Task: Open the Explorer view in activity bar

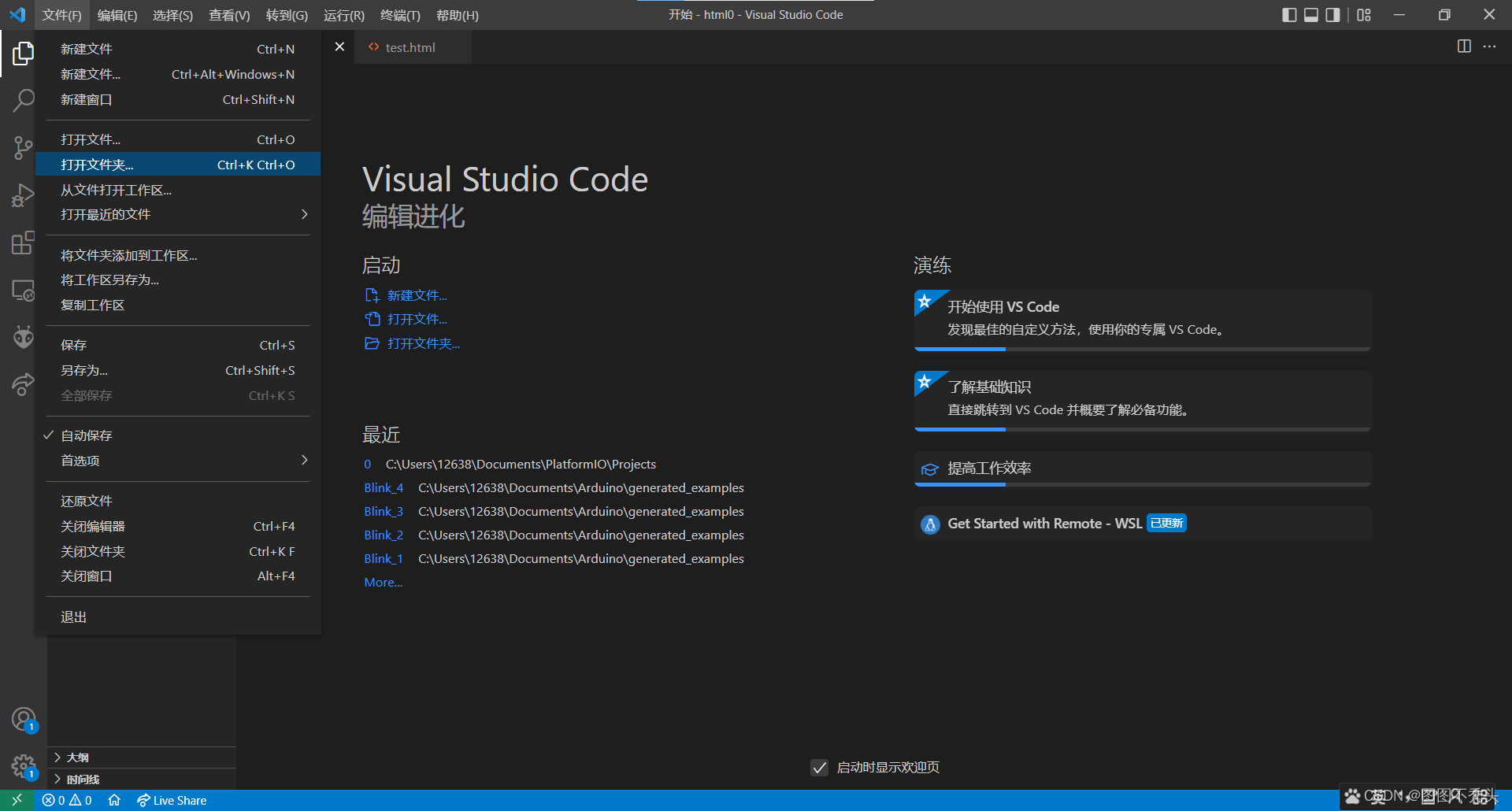Action: point(23,54)
